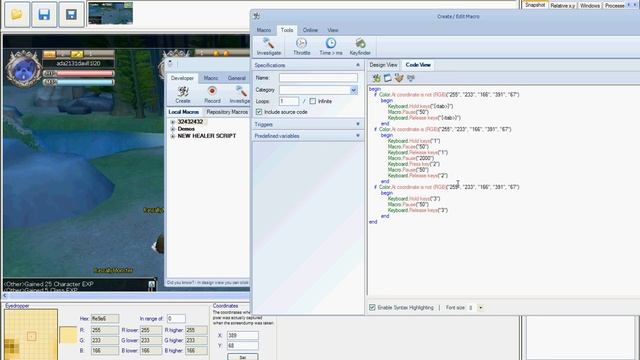This screenshot has width=640, height=360.
Task: Click the Set button under Coordinates
Action: pos(243,357)
